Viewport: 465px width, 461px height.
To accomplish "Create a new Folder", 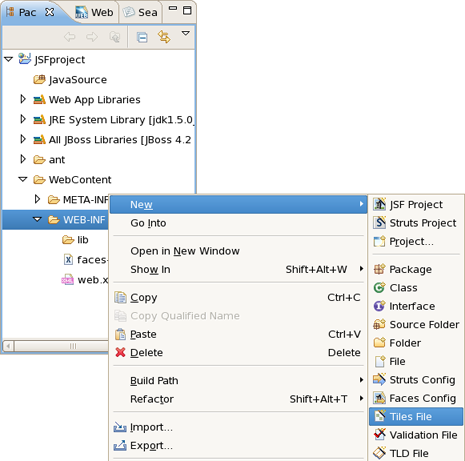I will pyautogui.click(x=416, y=343).
